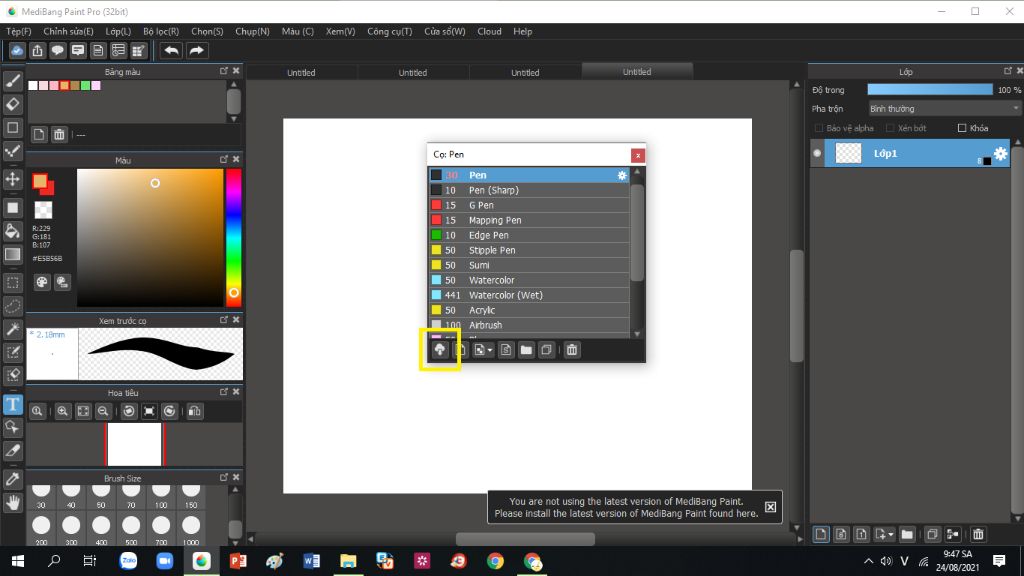Open the Pha trộn blend mode dropdown
Screen dimensions: 1024x576
pyautogui.click(x=944, y=109)
